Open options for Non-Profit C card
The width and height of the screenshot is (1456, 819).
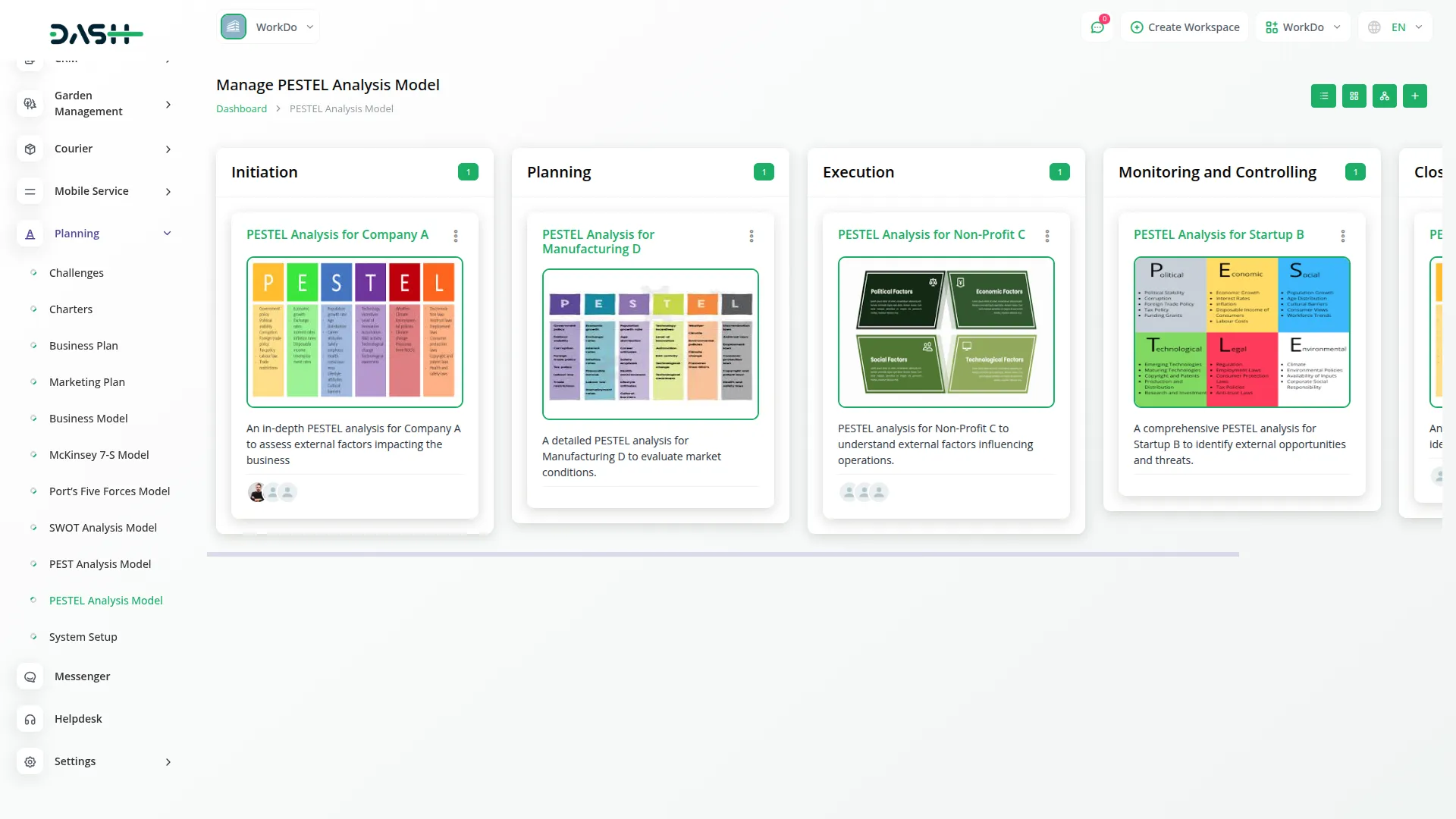[1047, 236]
